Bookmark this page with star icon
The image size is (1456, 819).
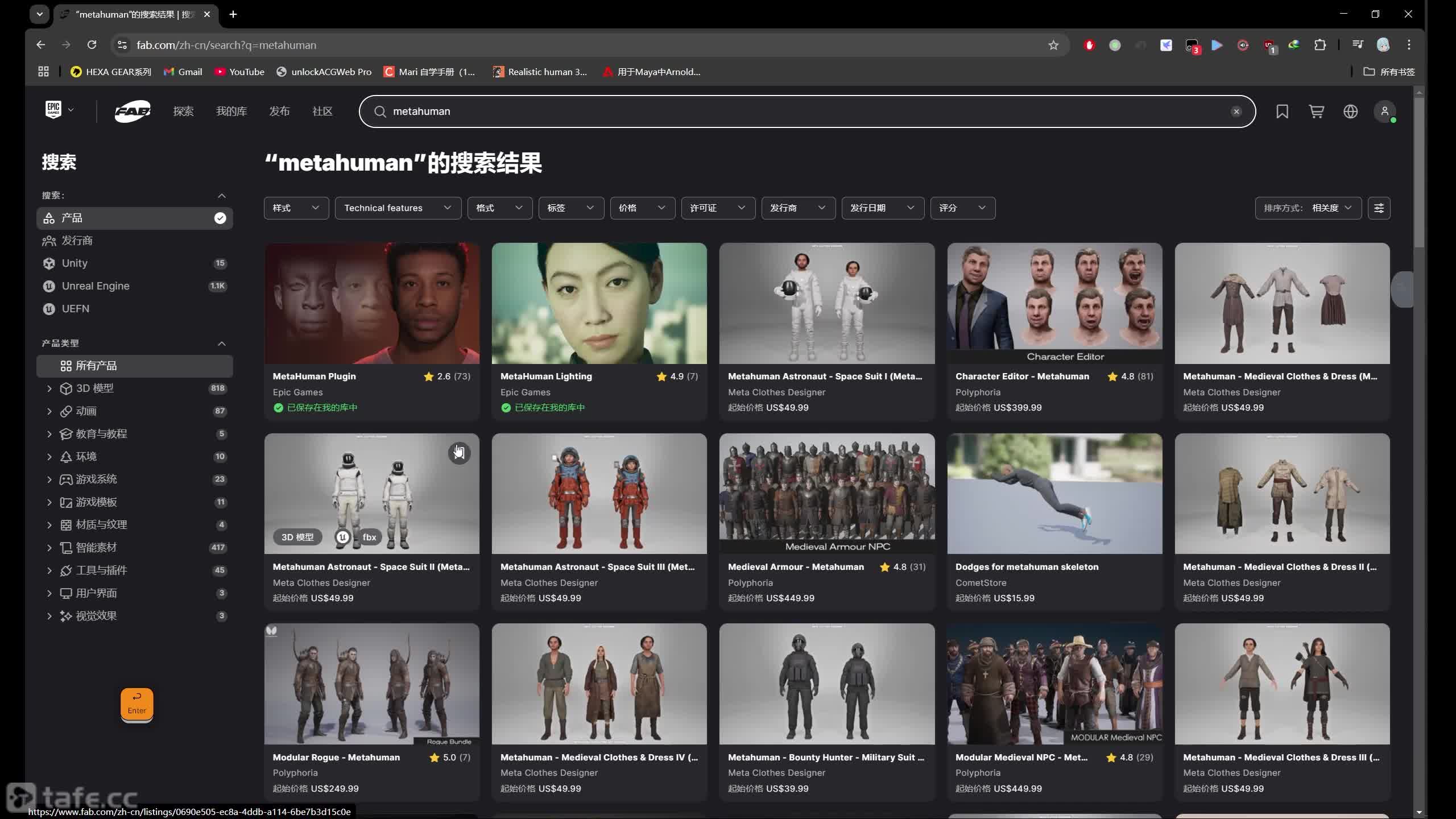click(x=1053, y=45)
